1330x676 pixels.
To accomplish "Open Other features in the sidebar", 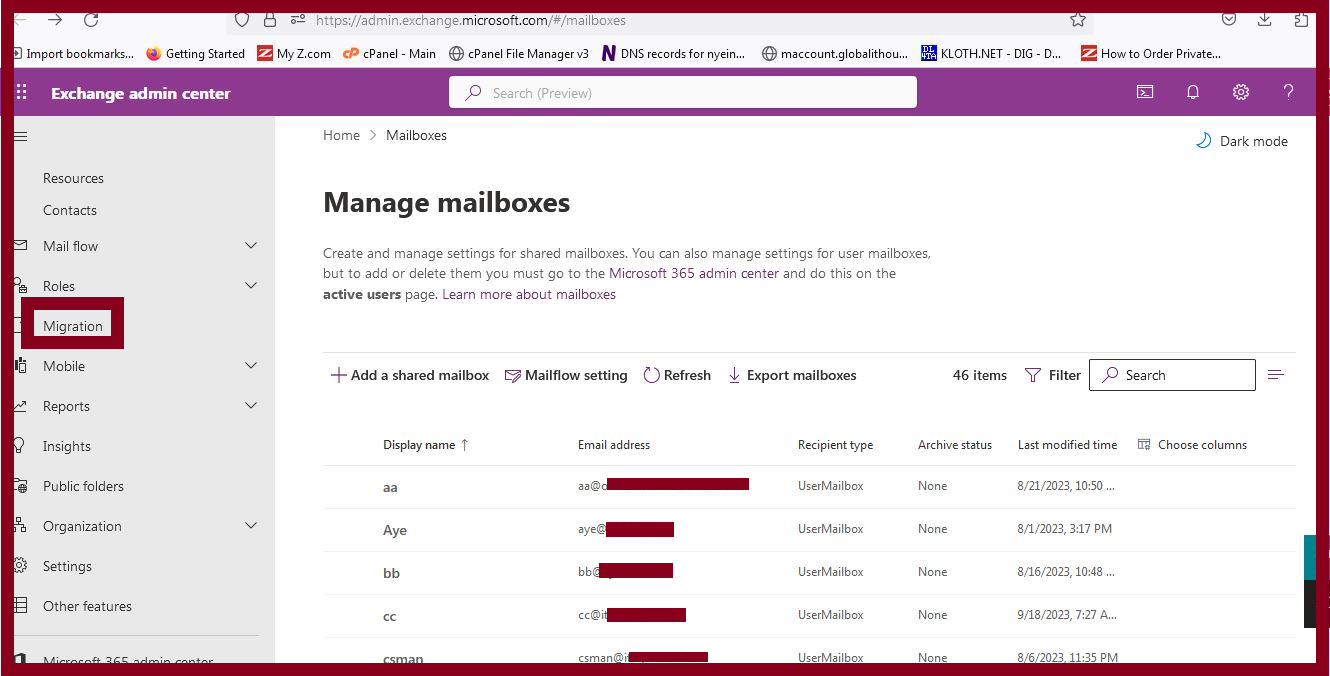I will tap(87, 606).
